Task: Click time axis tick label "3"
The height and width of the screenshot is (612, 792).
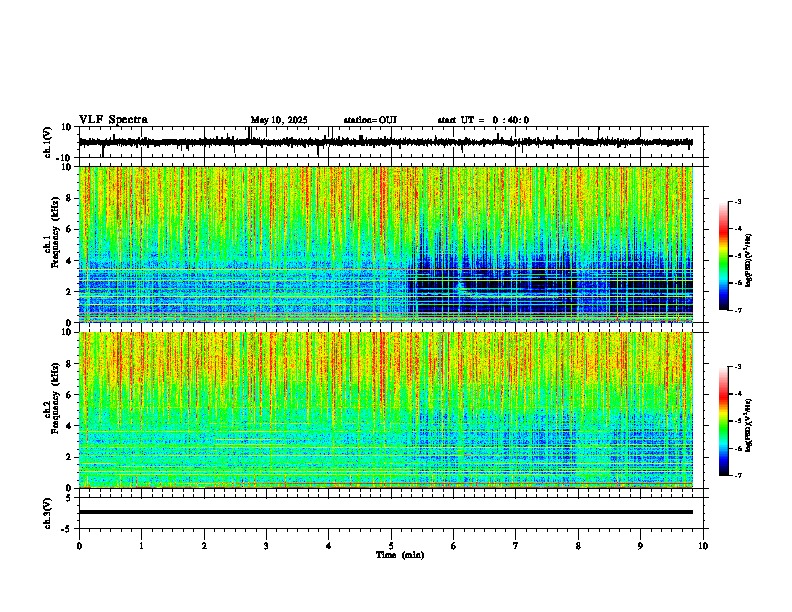Action: point(266,546)
